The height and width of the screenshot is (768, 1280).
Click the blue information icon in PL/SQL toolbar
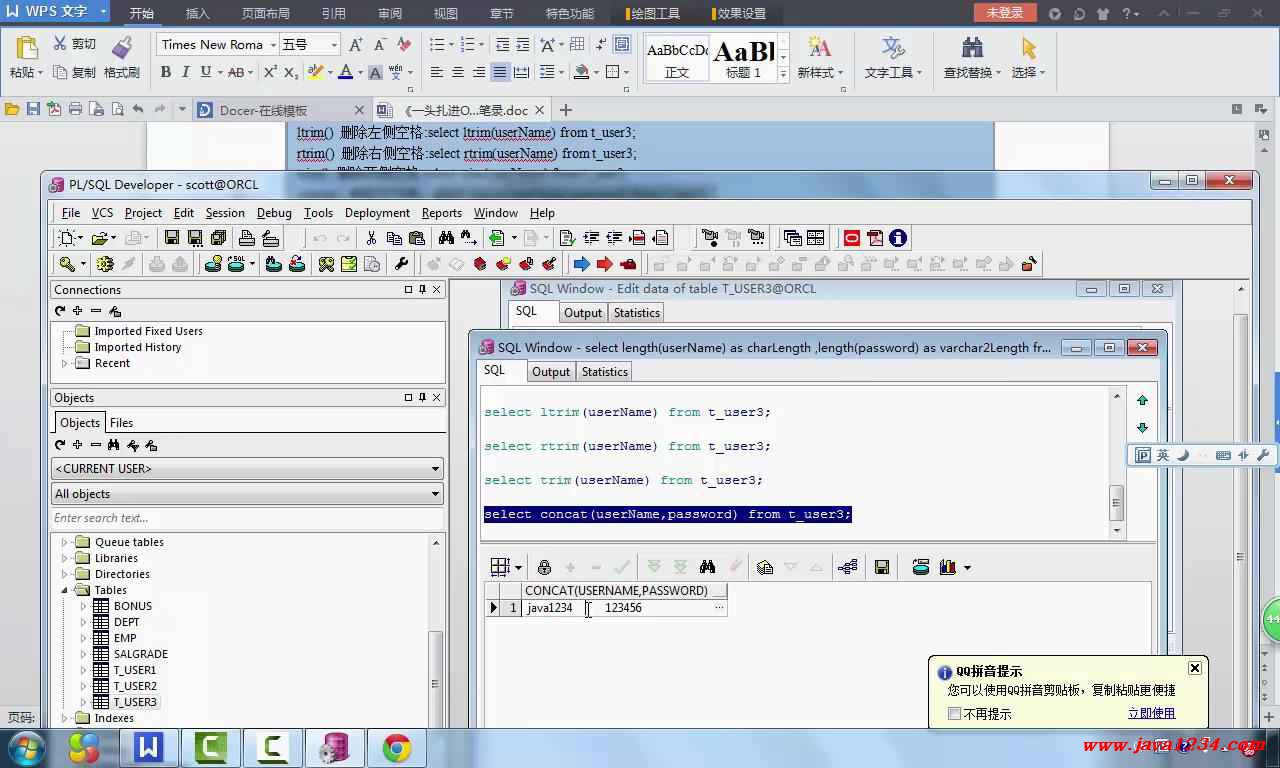coord(898,238)
